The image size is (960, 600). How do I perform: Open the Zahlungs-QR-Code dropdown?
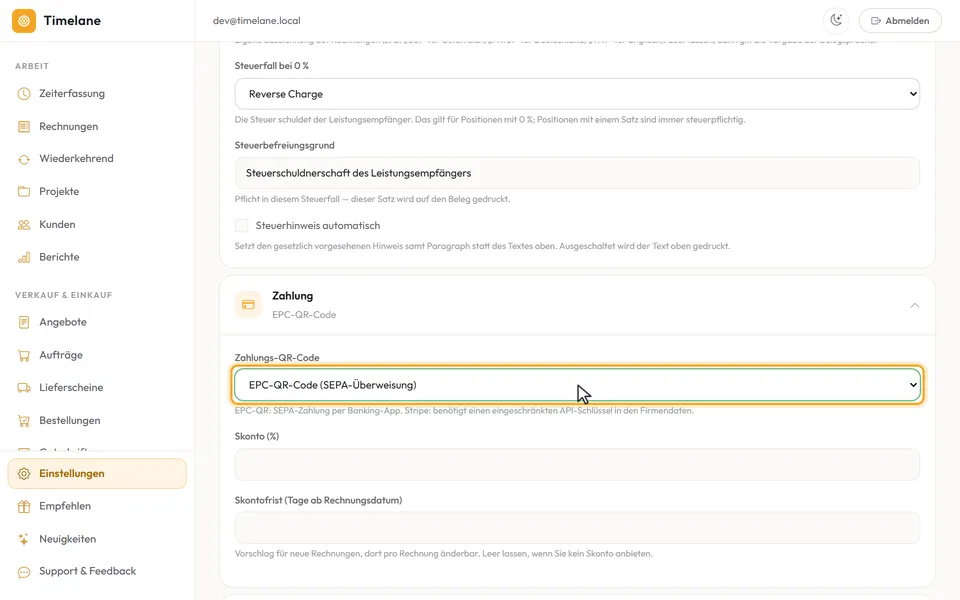[x=577, y=385]
